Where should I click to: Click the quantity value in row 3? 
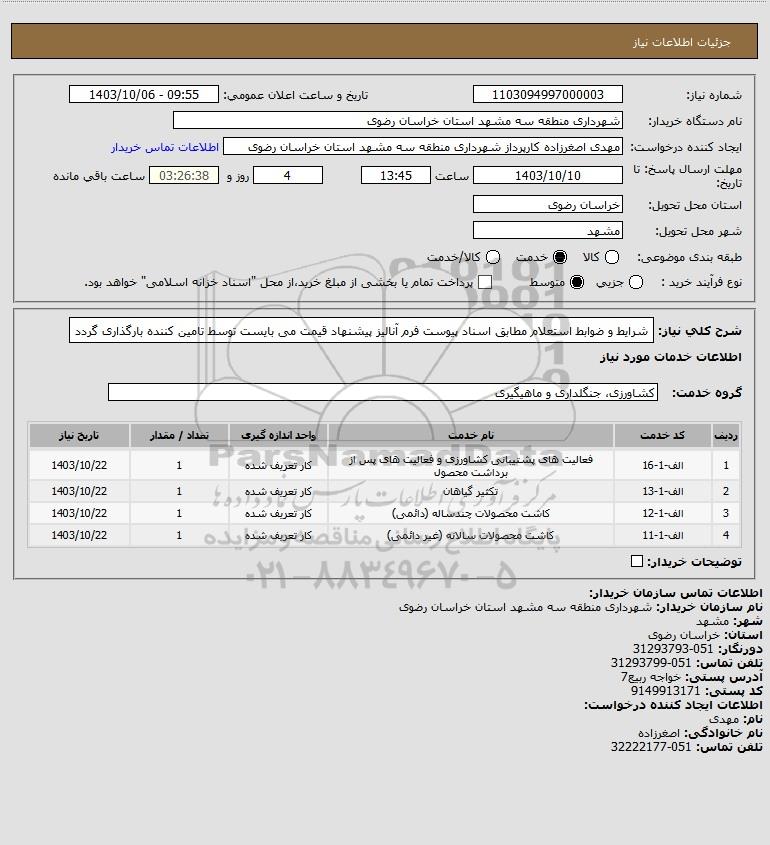[179, 513]
